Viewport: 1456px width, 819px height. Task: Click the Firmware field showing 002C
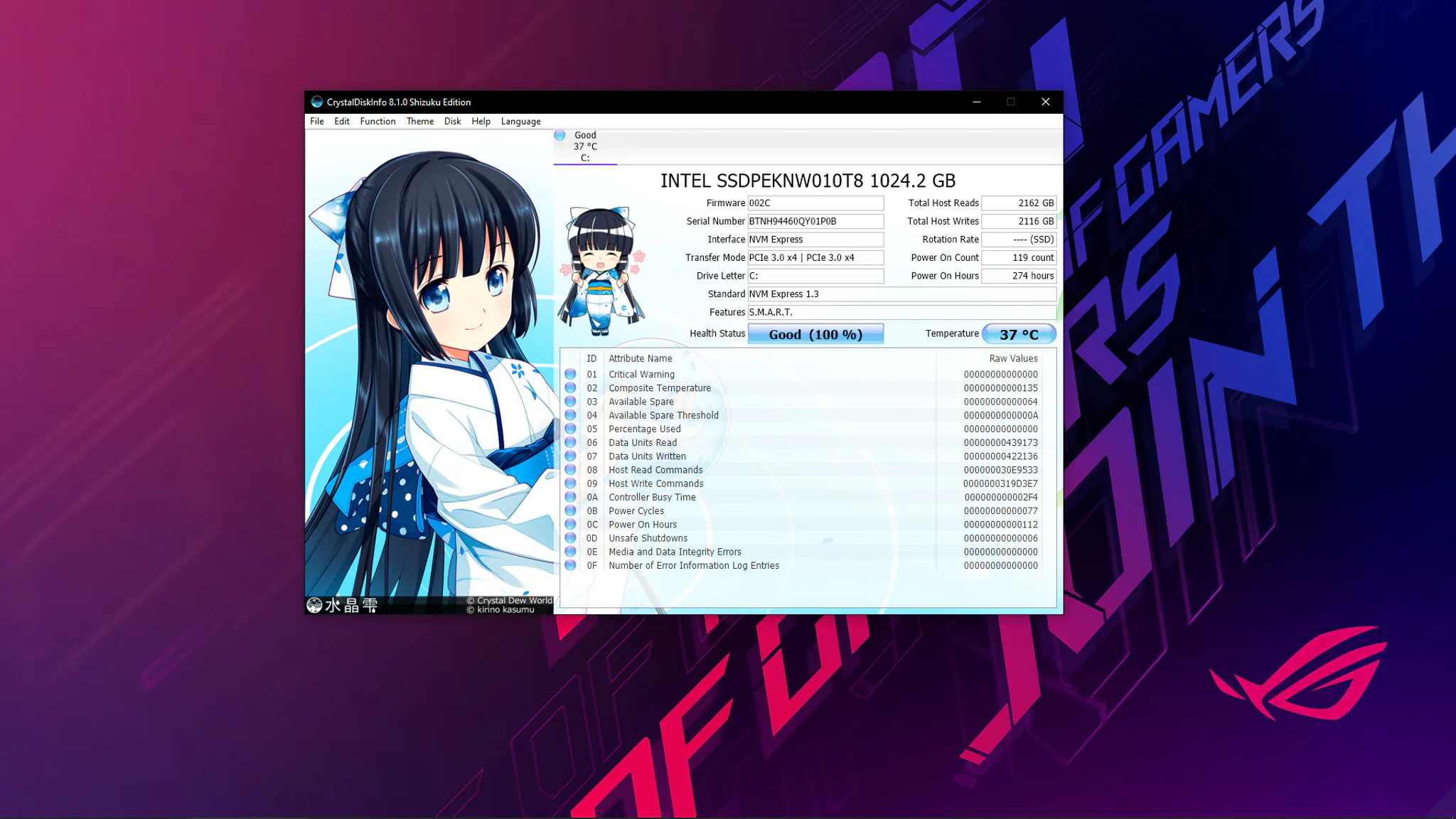815,203
